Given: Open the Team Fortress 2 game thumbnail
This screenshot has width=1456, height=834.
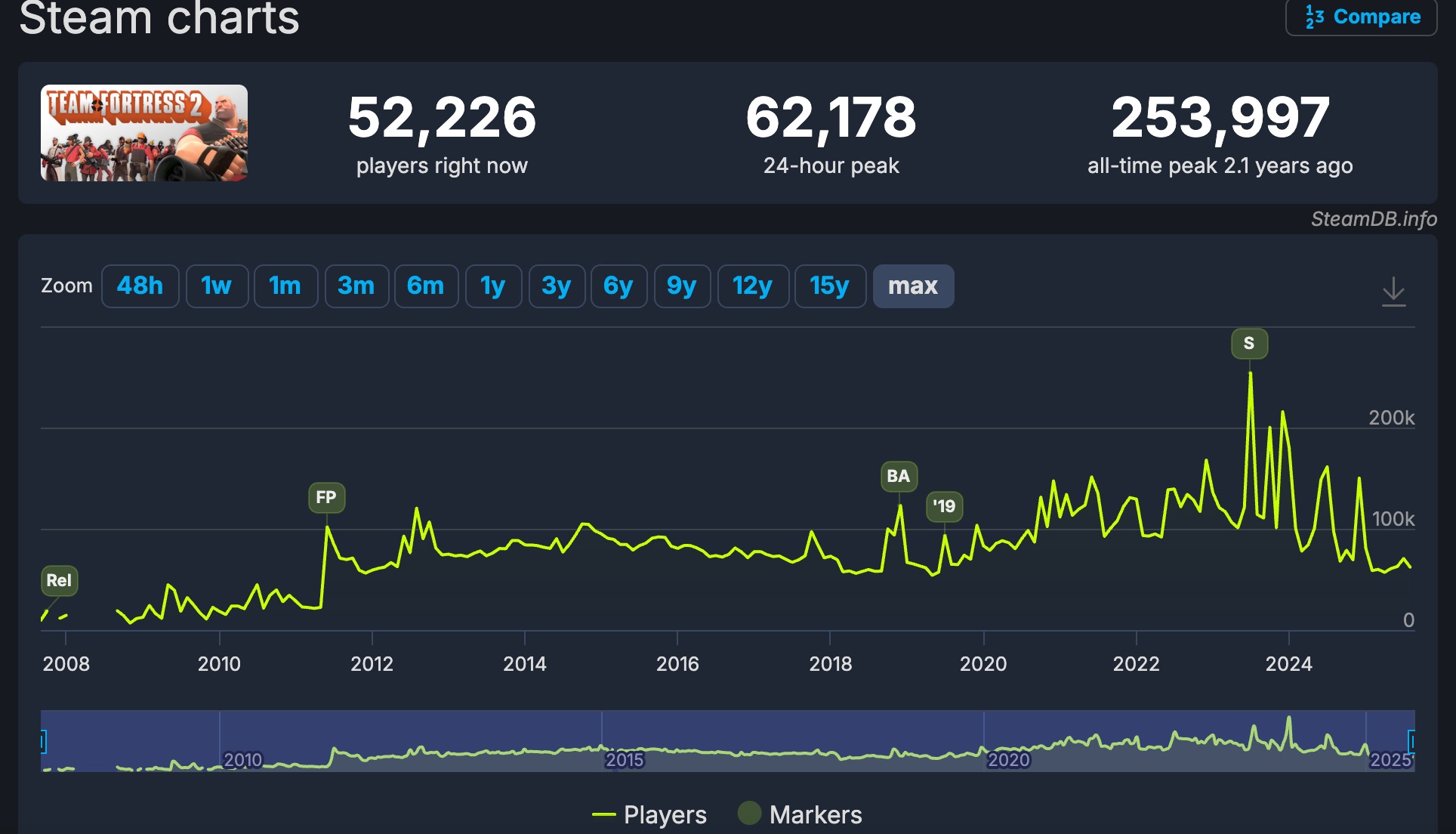Looking at the screenshot, I should coord(144,133).
